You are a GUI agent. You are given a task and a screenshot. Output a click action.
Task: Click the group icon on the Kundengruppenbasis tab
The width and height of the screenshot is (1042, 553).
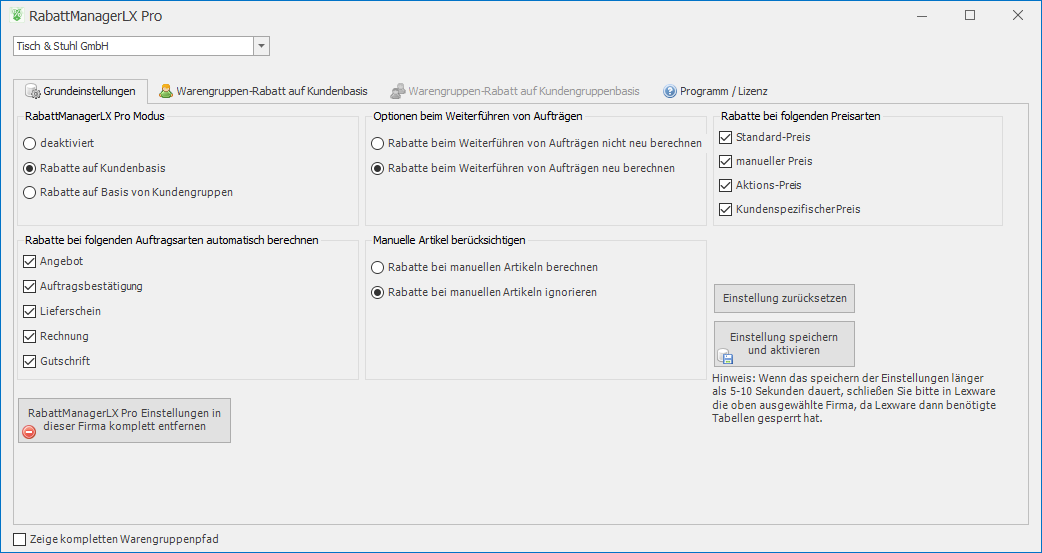pos(397,91)
